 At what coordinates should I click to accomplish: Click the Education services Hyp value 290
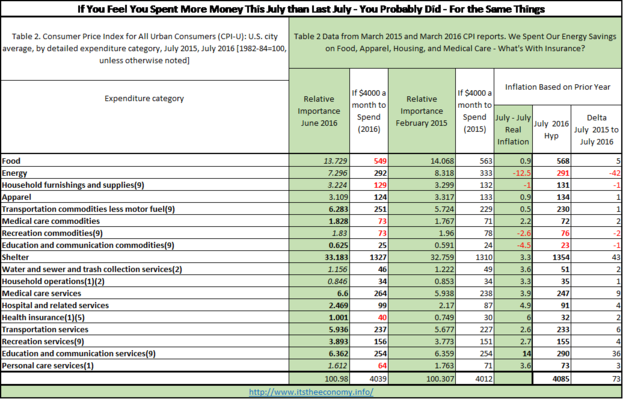tap(563, 353)
